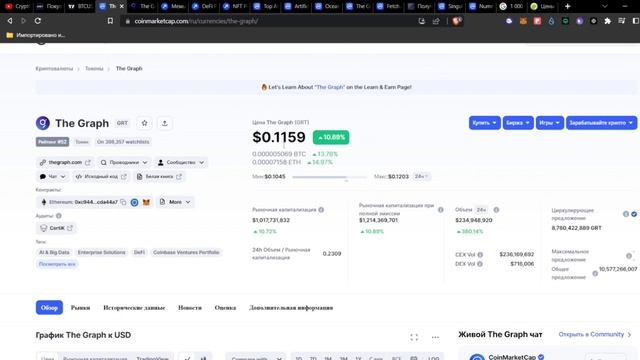Switch to Рынки tab
640x360 pixels.
pyautogui.click(x=80, y=308)
